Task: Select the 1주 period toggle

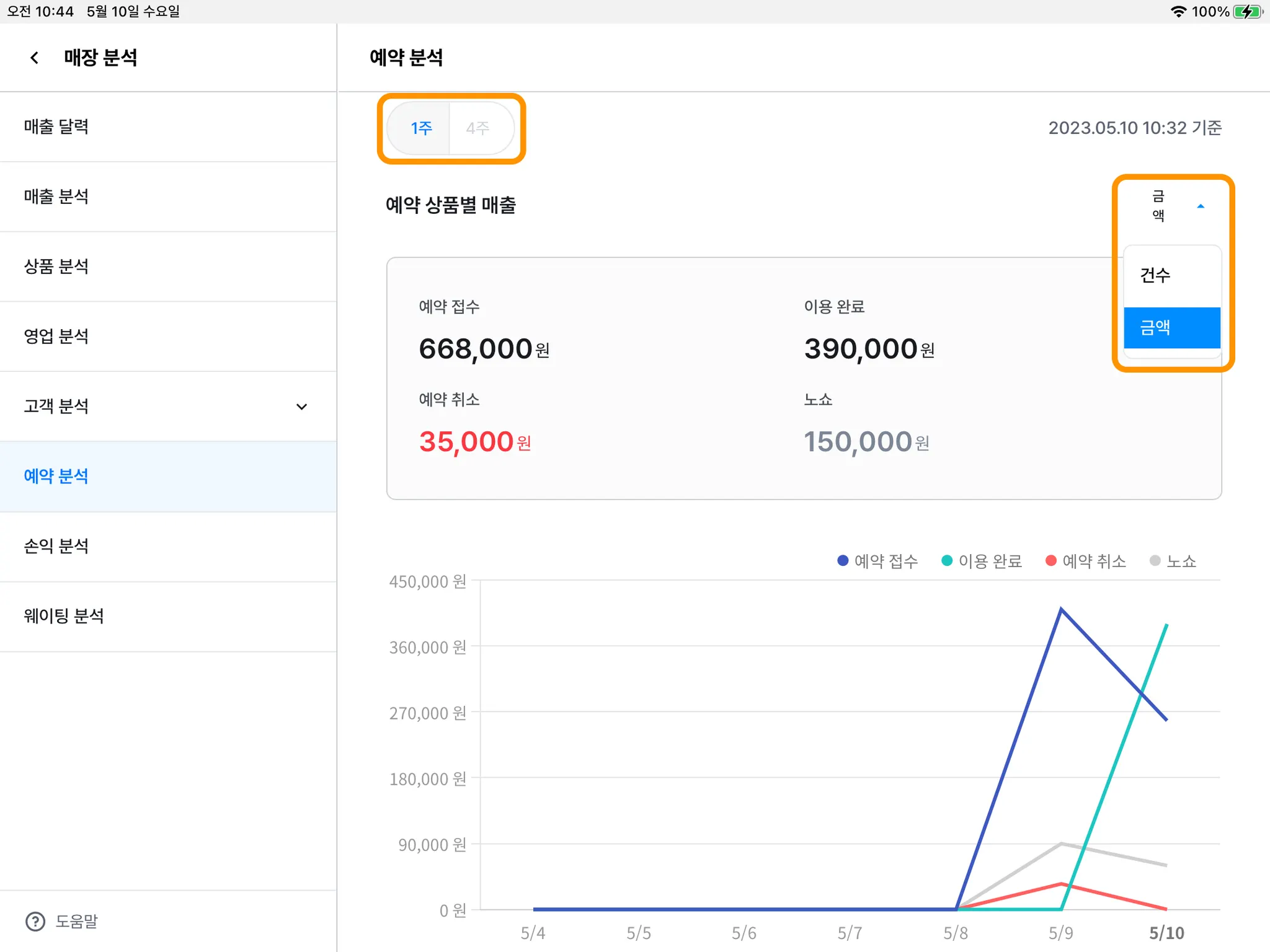Action: (421, 128)
